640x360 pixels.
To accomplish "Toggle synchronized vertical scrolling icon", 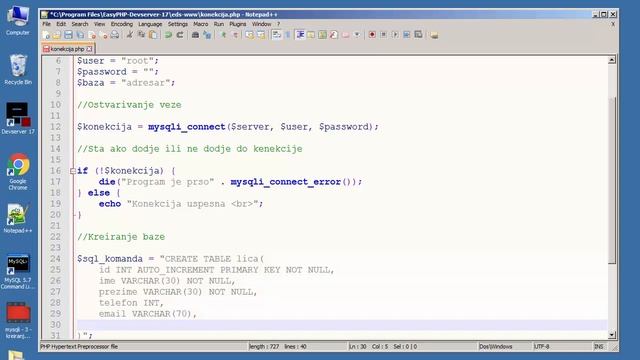I will pos(249,35).
